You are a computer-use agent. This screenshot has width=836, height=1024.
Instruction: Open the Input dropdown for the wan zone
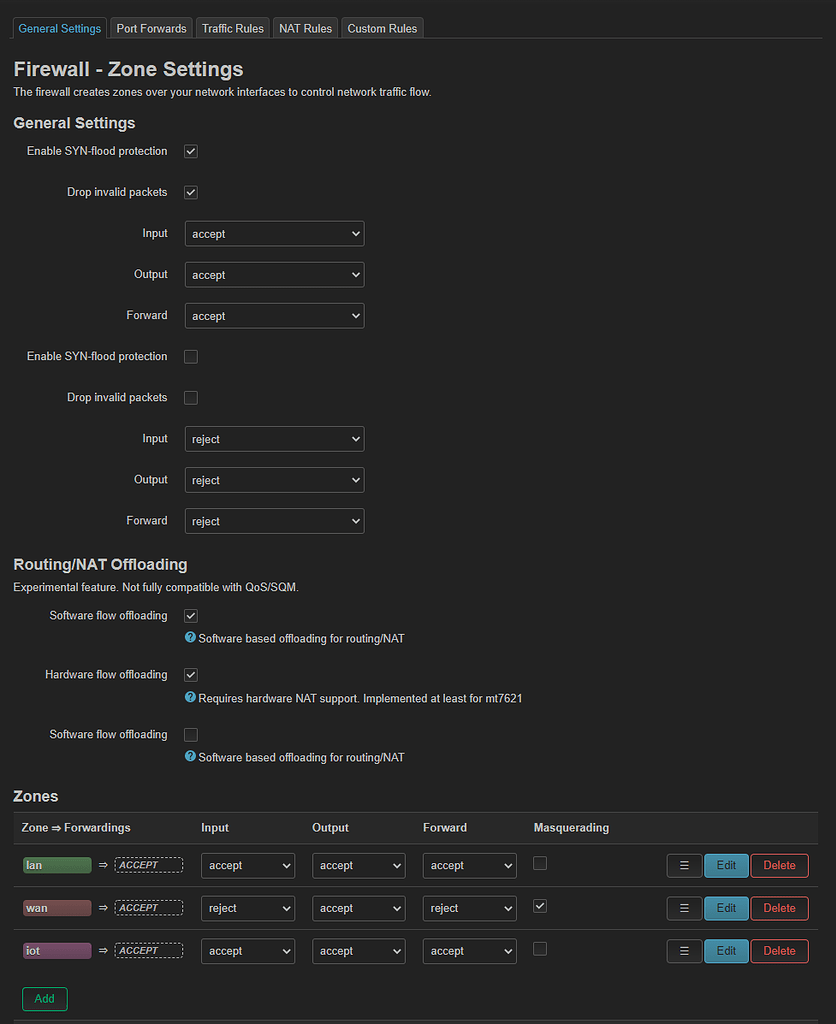247,908
